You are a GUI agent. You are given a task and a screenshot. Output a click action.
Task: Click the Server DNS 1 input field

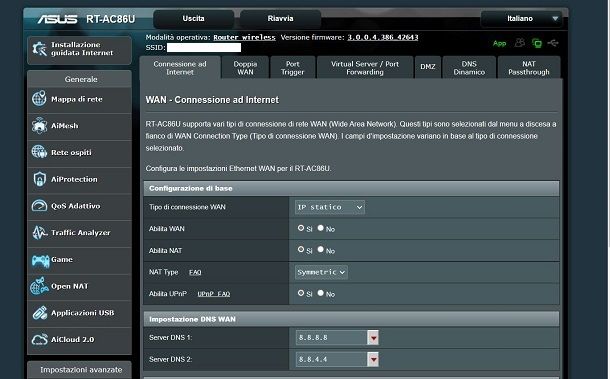[331, 338]
